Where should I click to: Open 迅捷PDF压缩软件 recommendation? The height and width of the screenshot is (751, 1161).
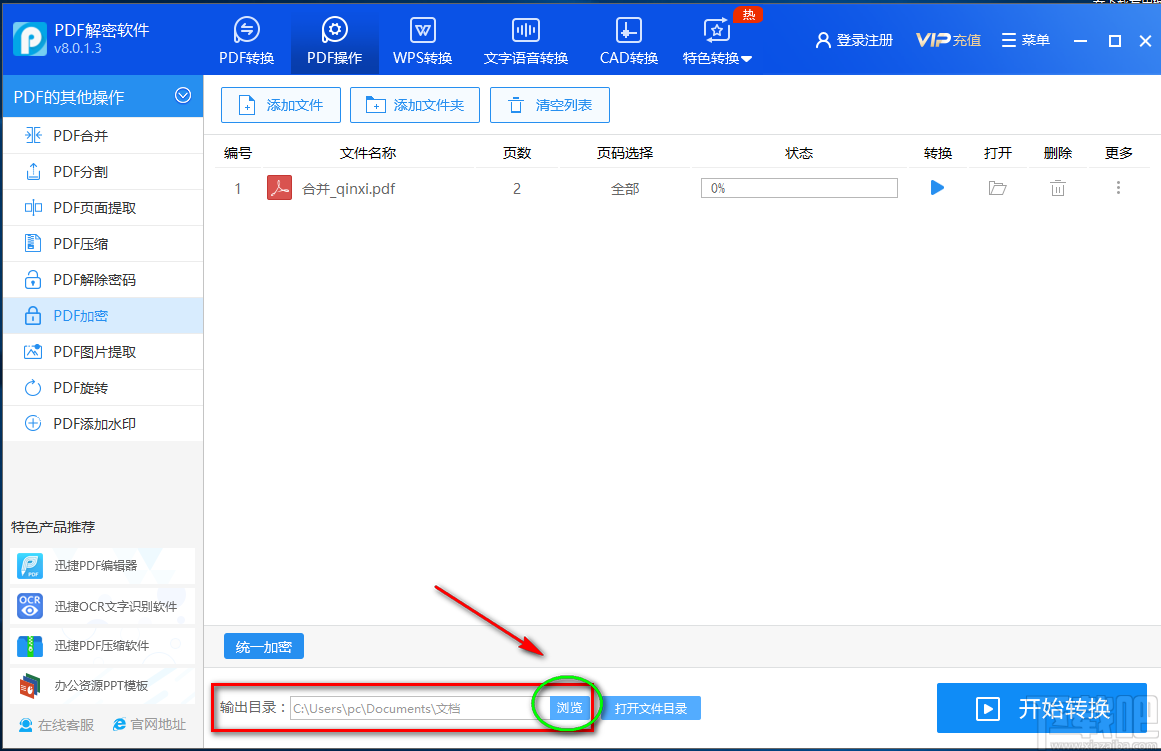point(102,646)
